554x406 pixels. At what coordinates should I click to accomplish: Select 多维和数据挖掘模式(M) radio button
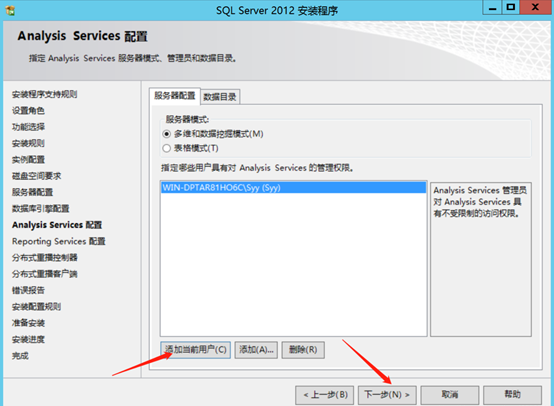[x=213, y=134]
